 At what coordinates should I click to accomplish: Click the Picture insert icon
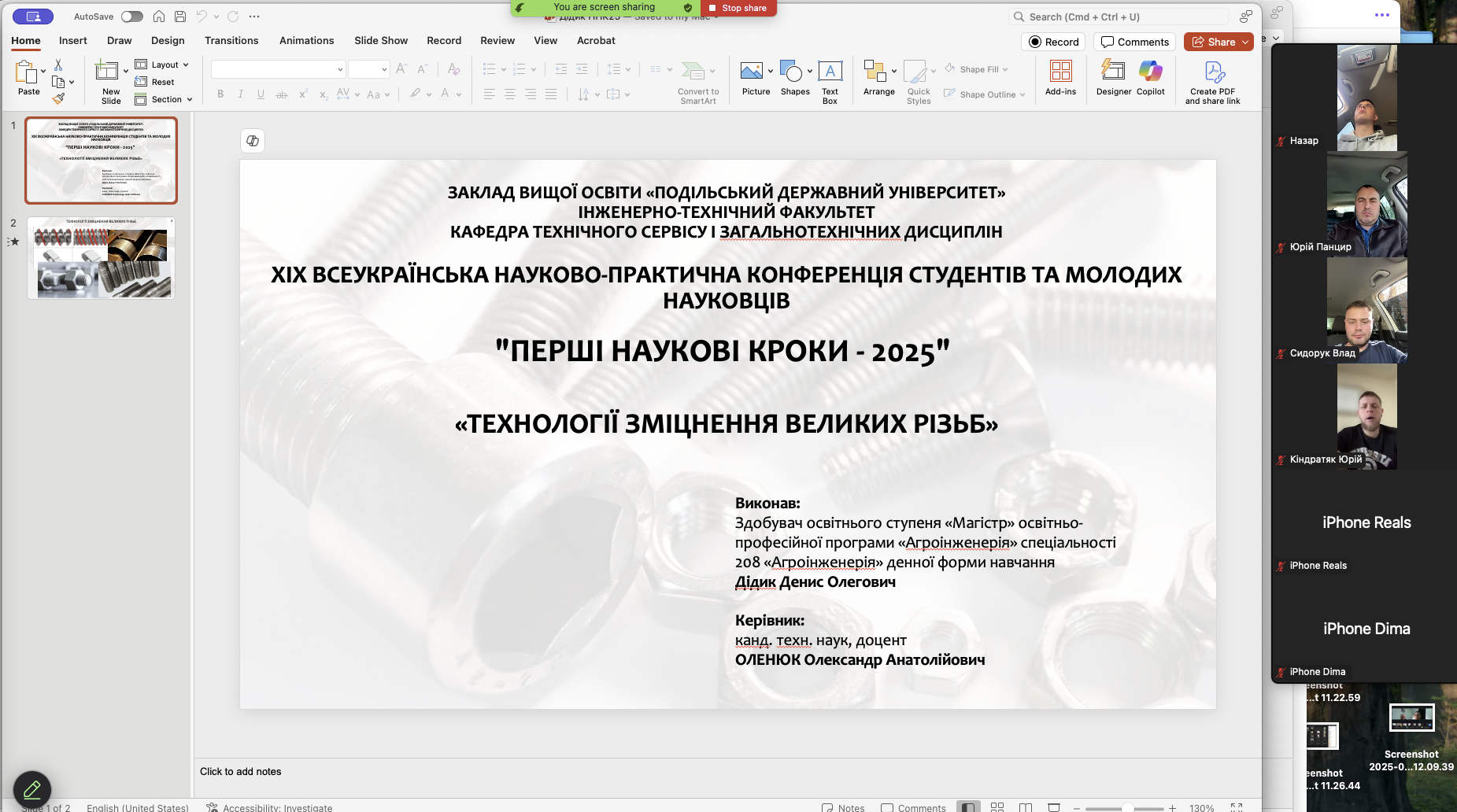coord(752,72)
